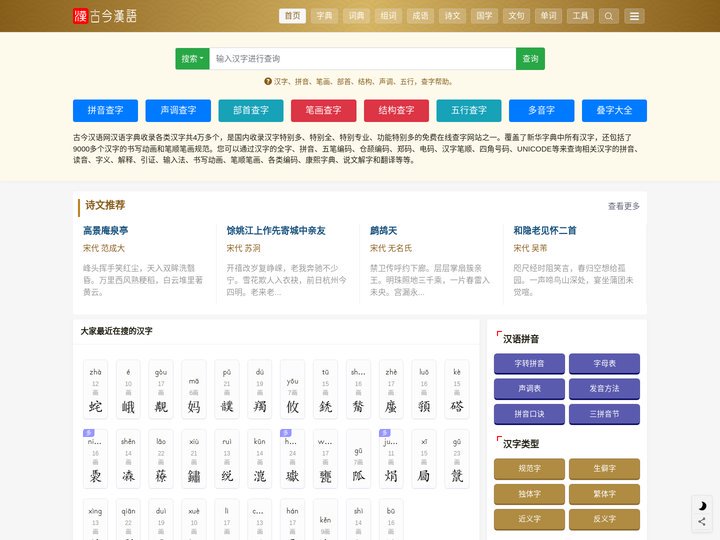Open the character card with pinyin xiù
This screenshot has height=540, width=720.
194,459
